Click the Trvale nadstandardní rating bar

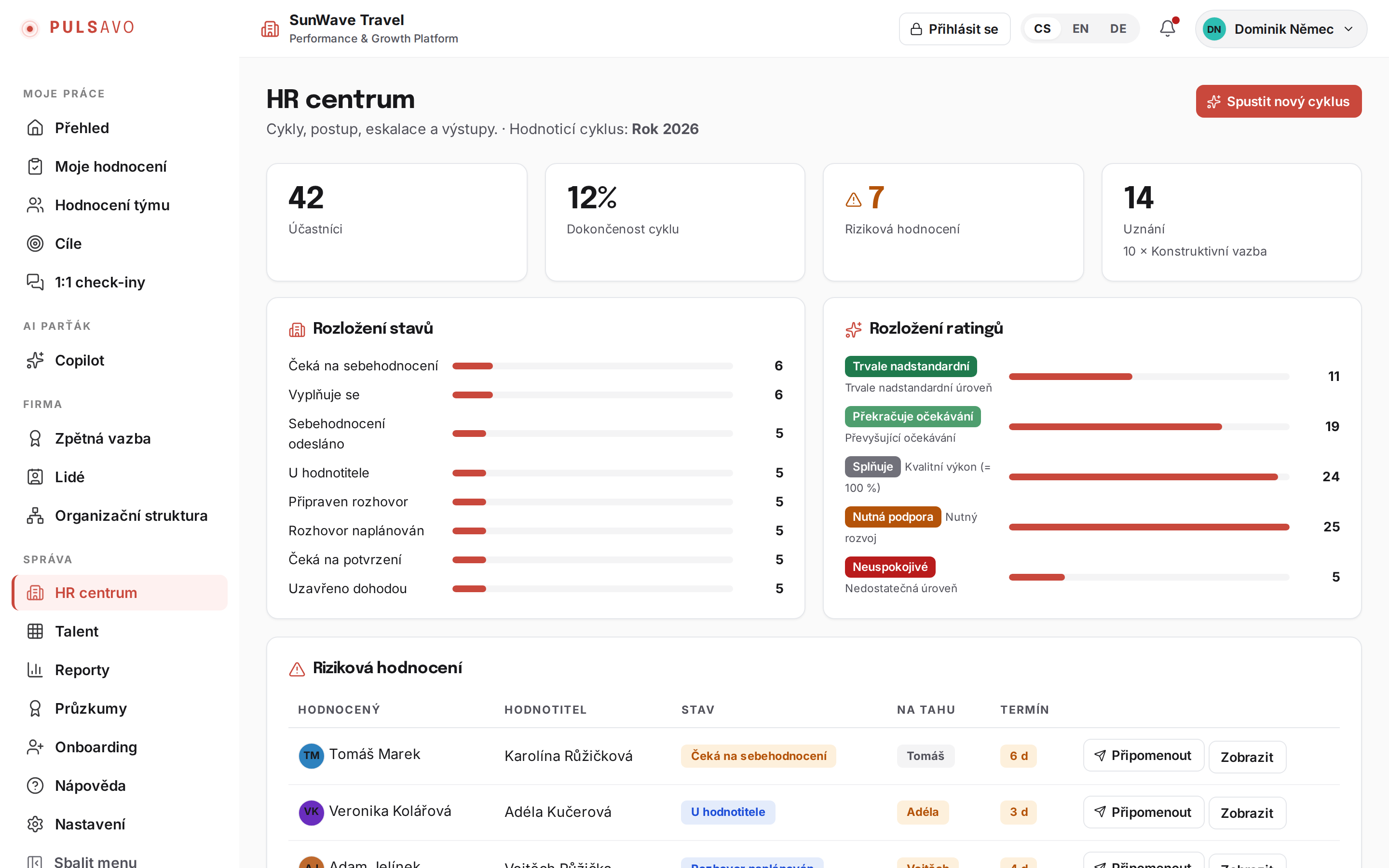(1149, 377)
